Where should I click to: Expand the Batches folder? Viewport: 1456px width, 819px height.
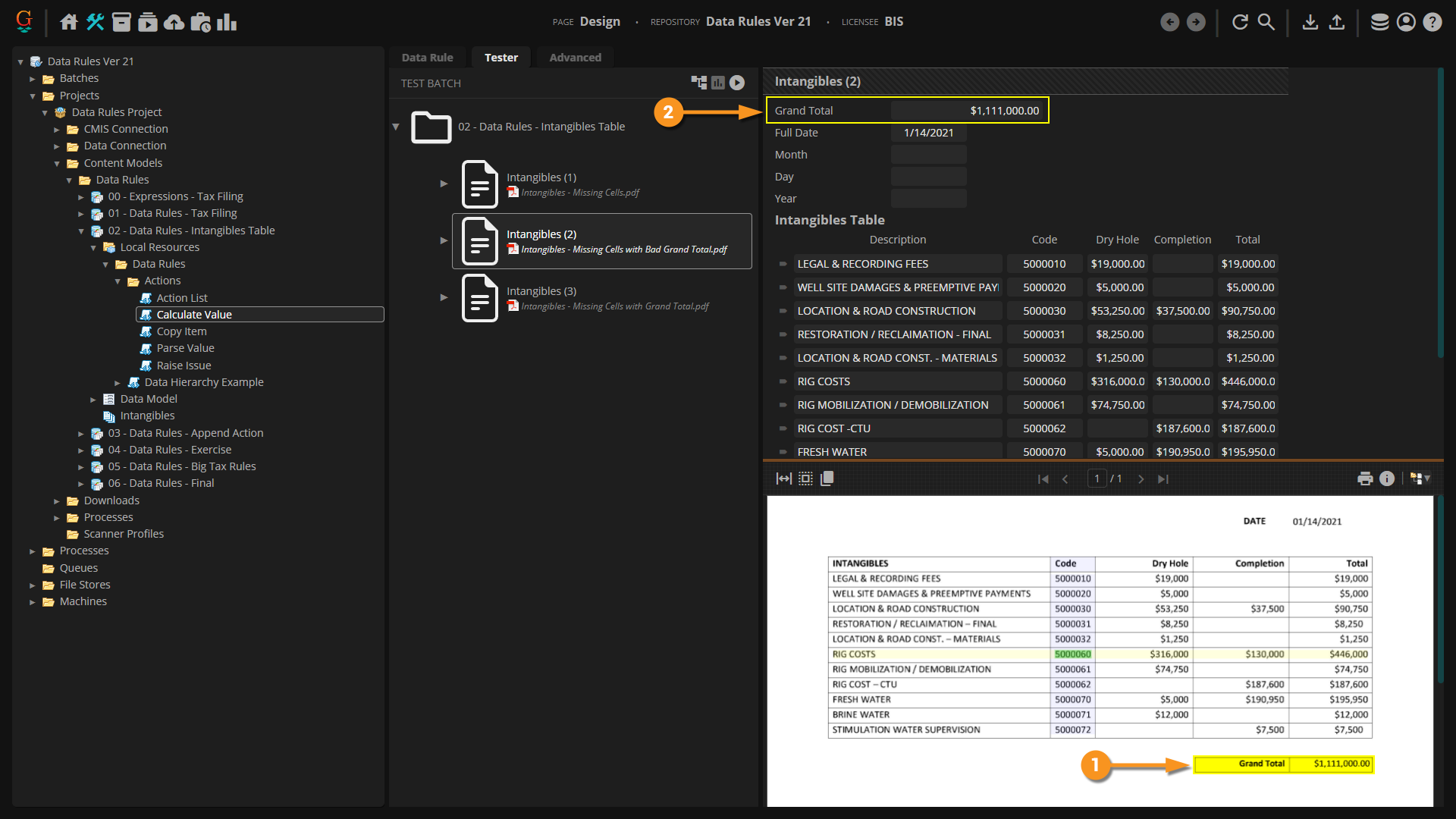coord(33,79)
